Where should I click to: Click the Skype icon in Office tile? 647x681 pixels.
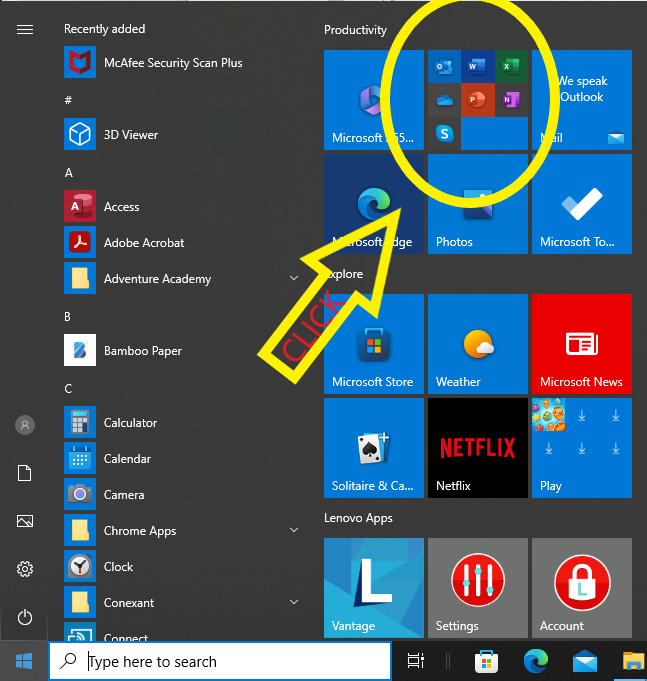coord(444,134)
